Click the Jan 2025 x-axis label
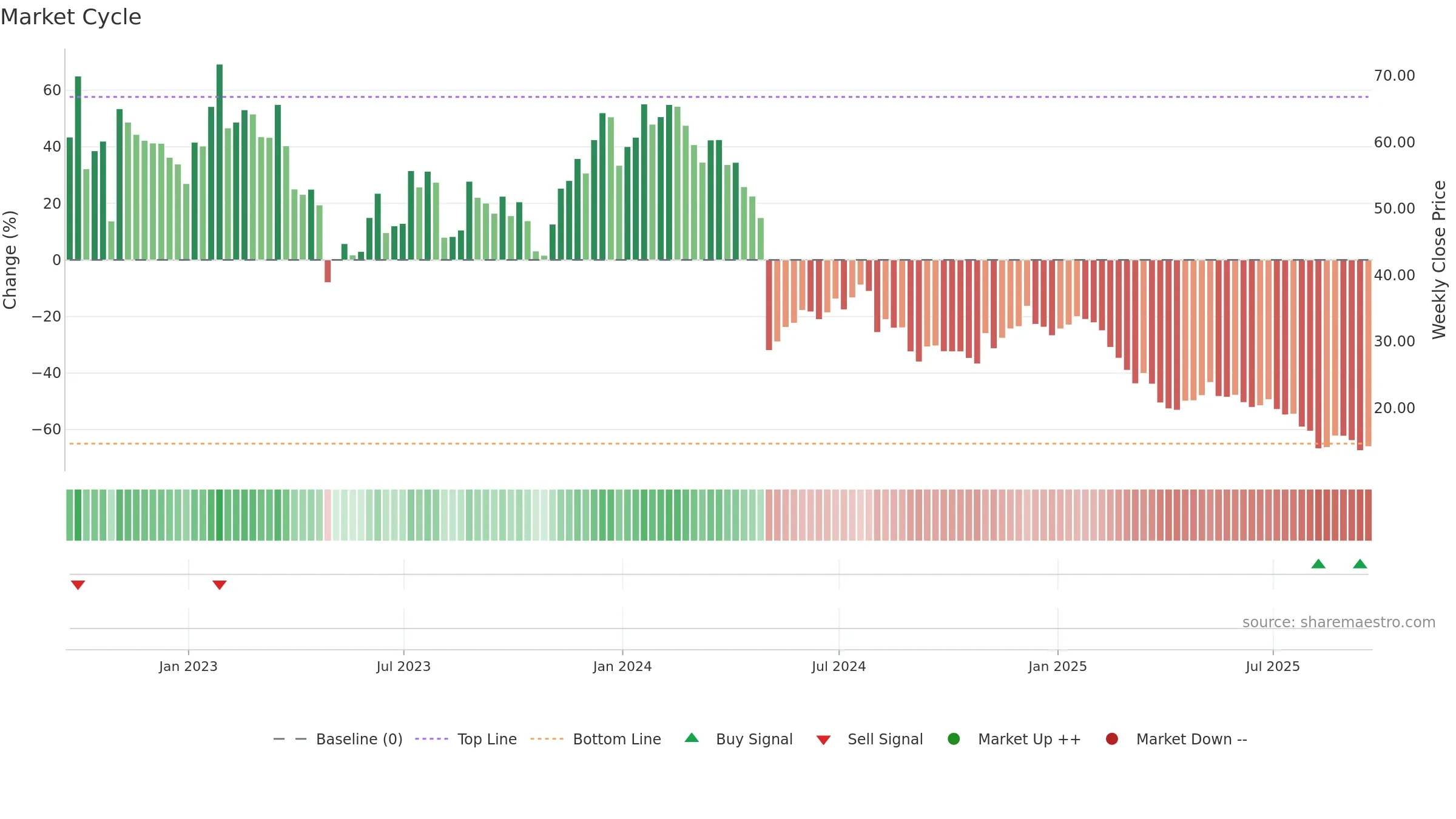The height and width of the screenshot is (819, 1456). 1057,666
